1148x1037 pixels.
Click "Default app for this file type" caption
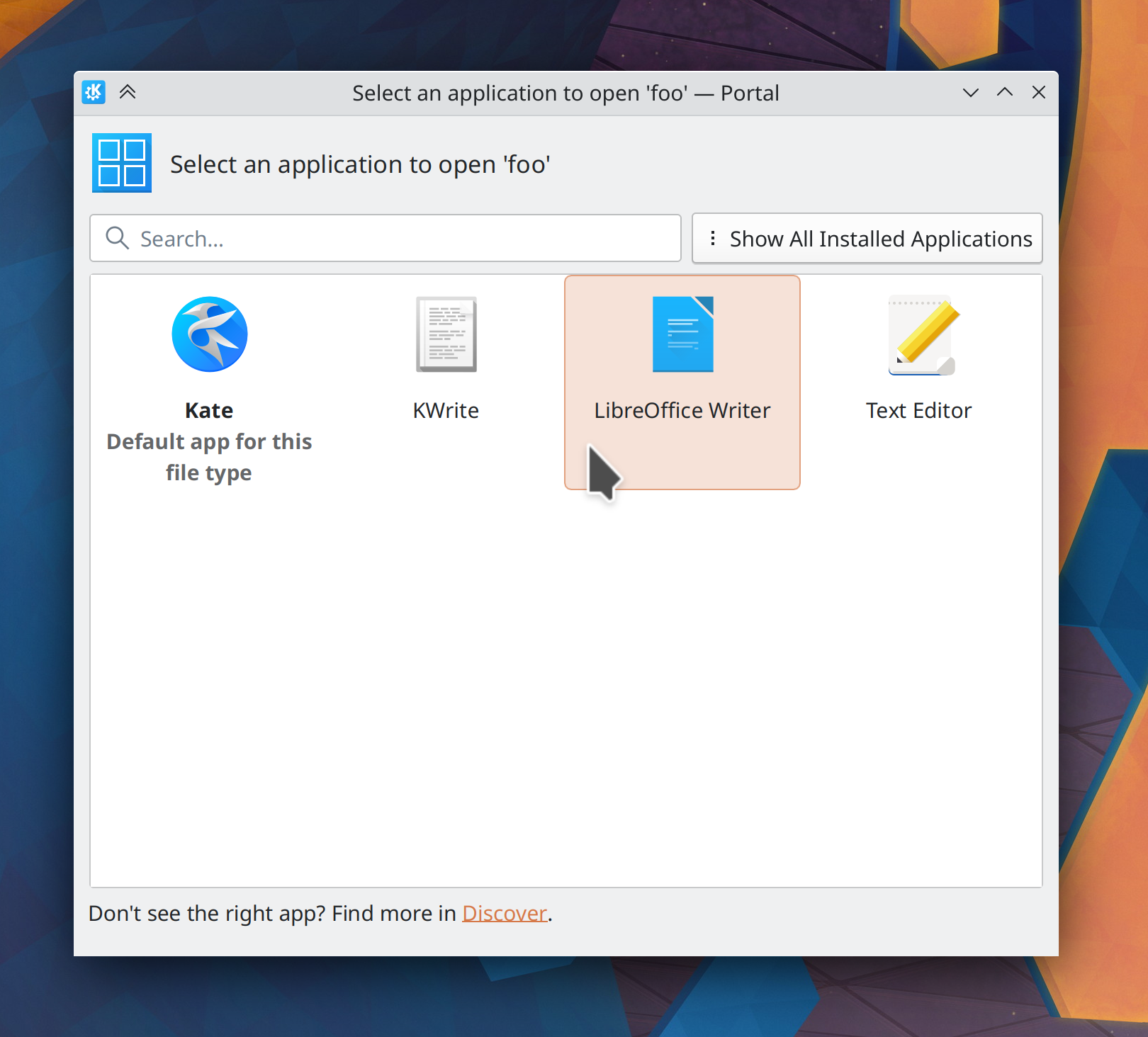click(x=209, y=457)
